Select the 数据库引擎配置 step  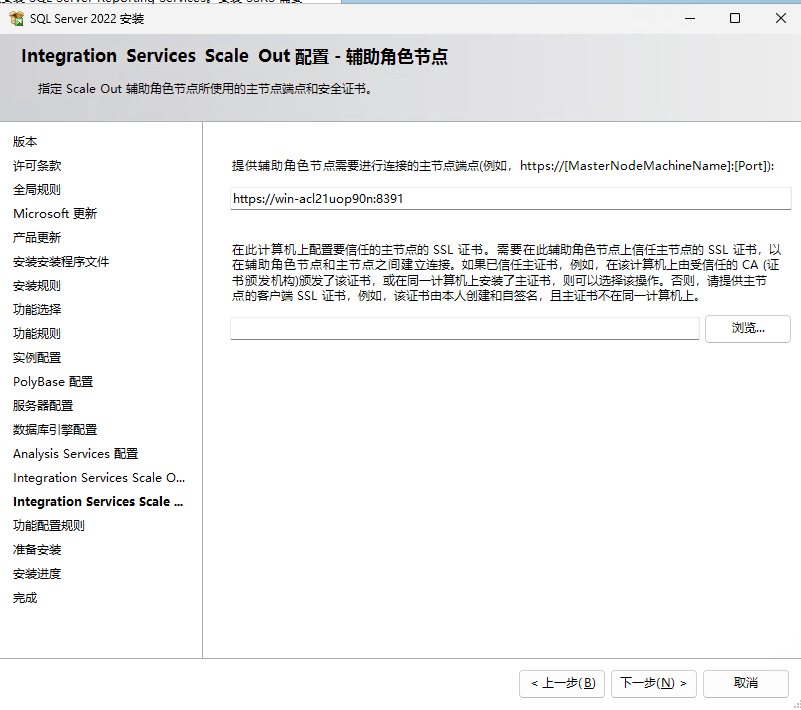pos(55,430)
